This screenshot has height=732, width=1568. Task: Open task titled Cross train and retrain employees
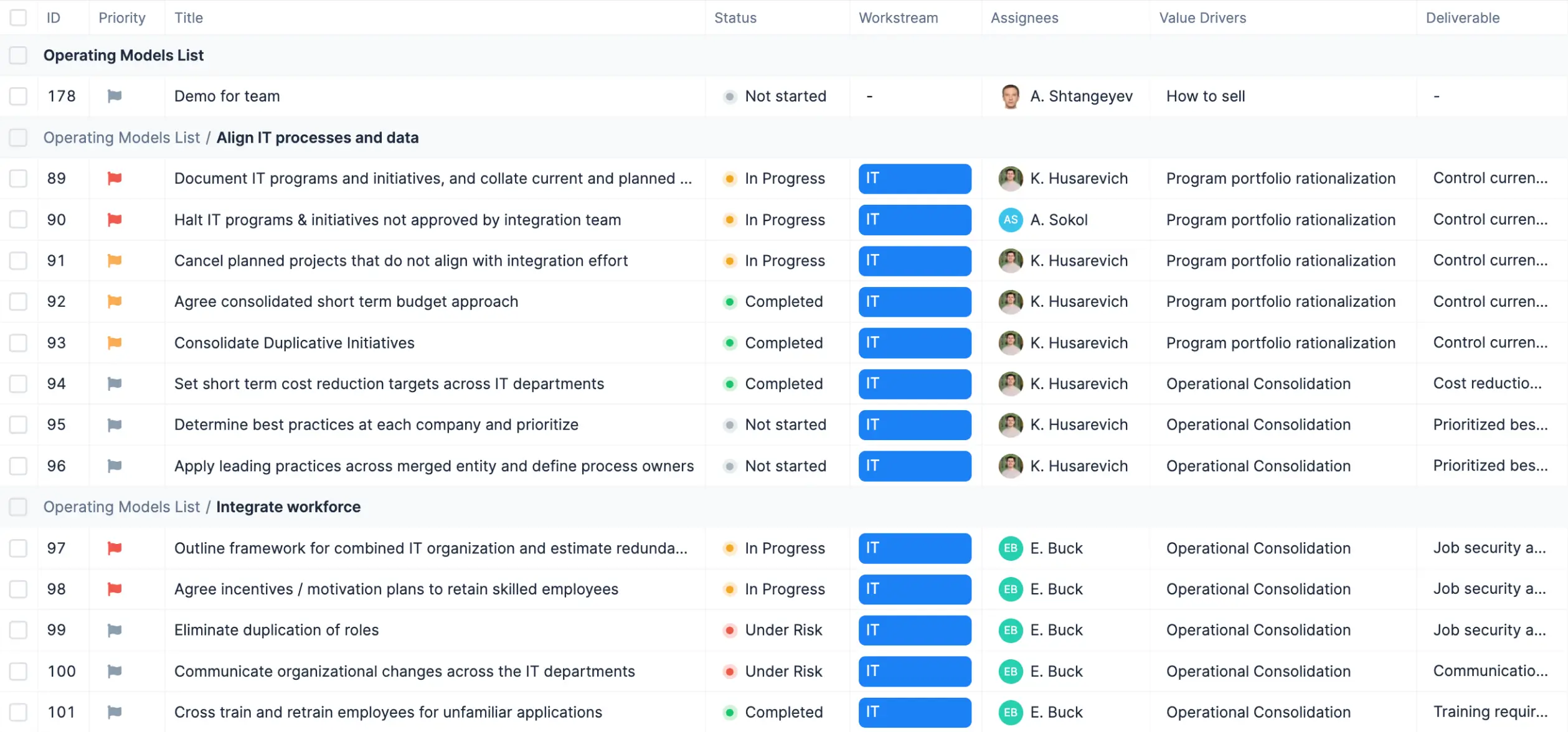point(387,712)
